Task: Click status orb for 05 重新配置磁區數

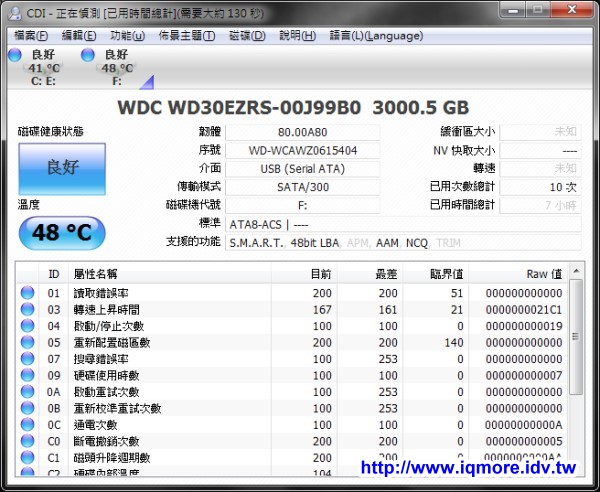Action: [27, 342]
